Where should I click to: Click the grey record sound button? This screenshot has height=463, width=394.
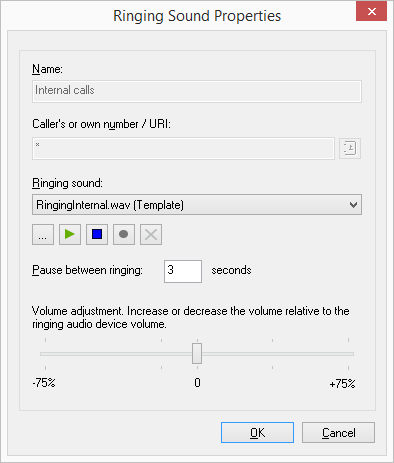(124, 235)
